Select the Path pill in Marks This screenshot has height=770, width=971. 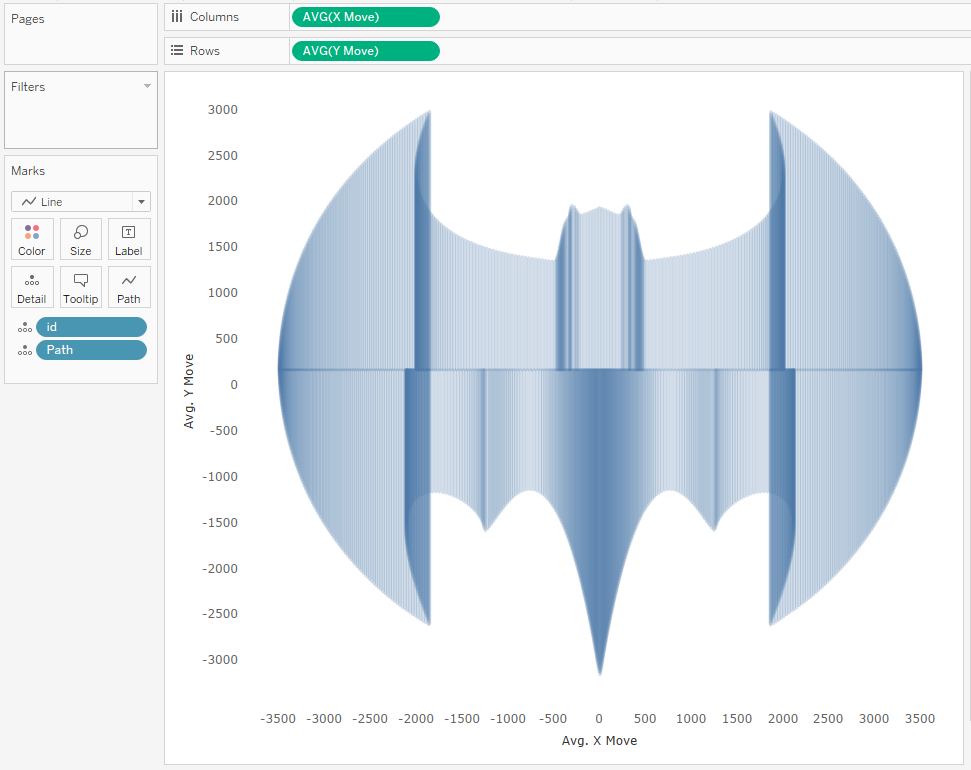tap(92, 350)
